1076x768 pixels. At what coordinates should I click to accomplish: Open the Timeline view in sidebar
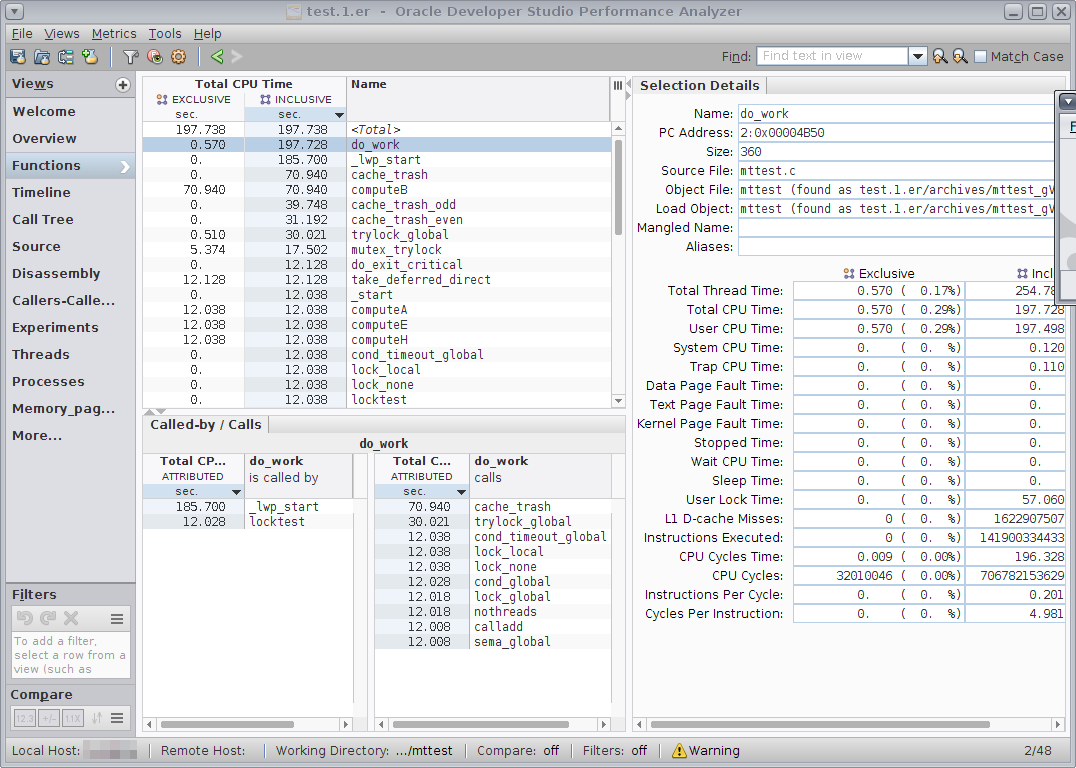click(x=41, y=192)
